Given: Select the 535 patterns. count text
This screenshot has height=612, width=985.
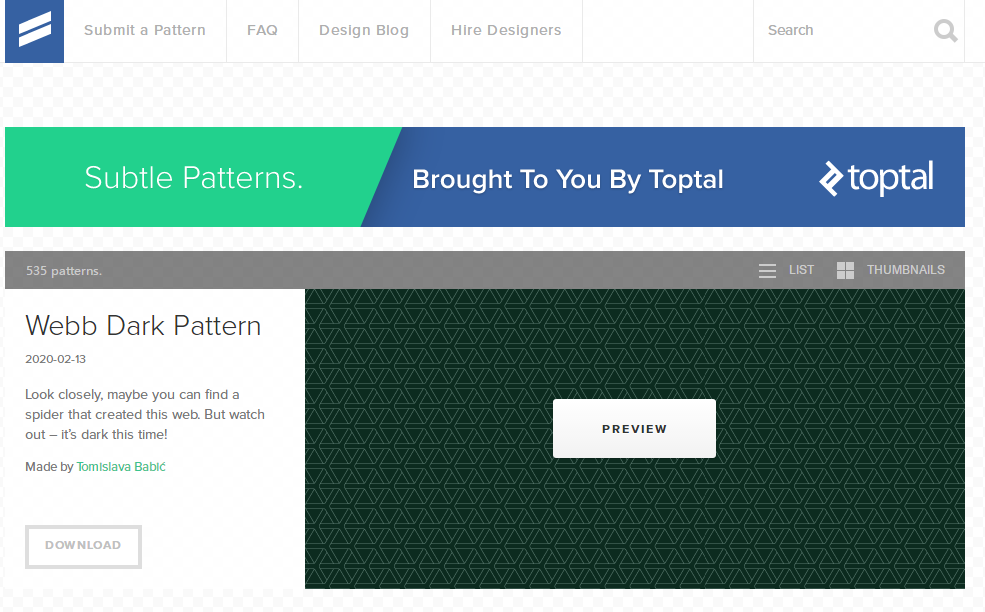Looking at the screenshot, I should (x=63, y=271).
